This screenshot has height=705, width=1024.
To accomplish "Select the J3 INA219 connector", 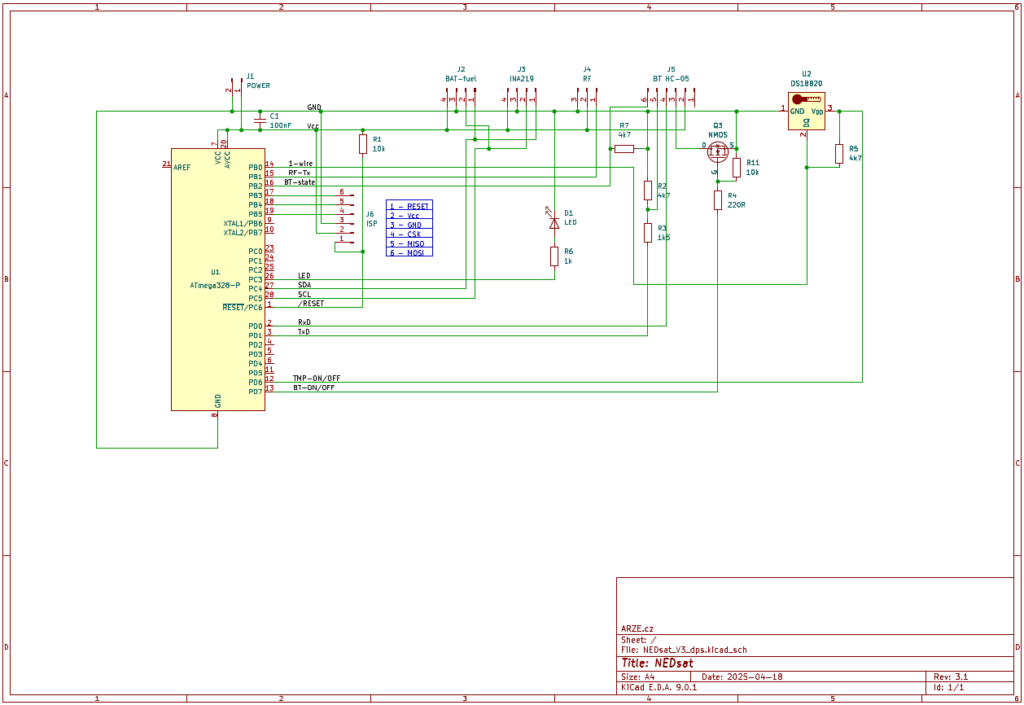I will [520, 97].
